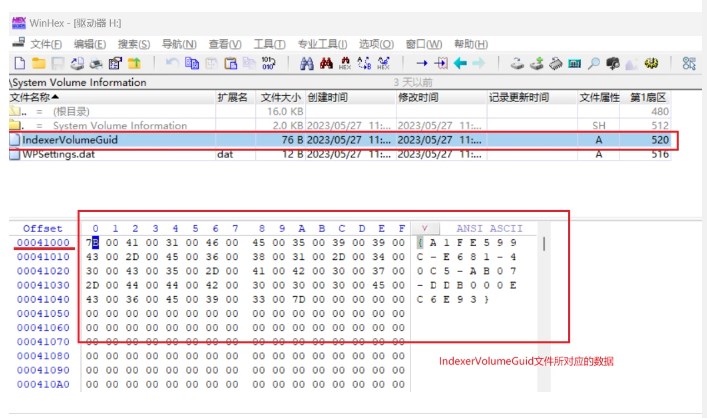The image size is (707, 418).
Task: Select the (根目录) parent directory row
Action: click(340, 111)
